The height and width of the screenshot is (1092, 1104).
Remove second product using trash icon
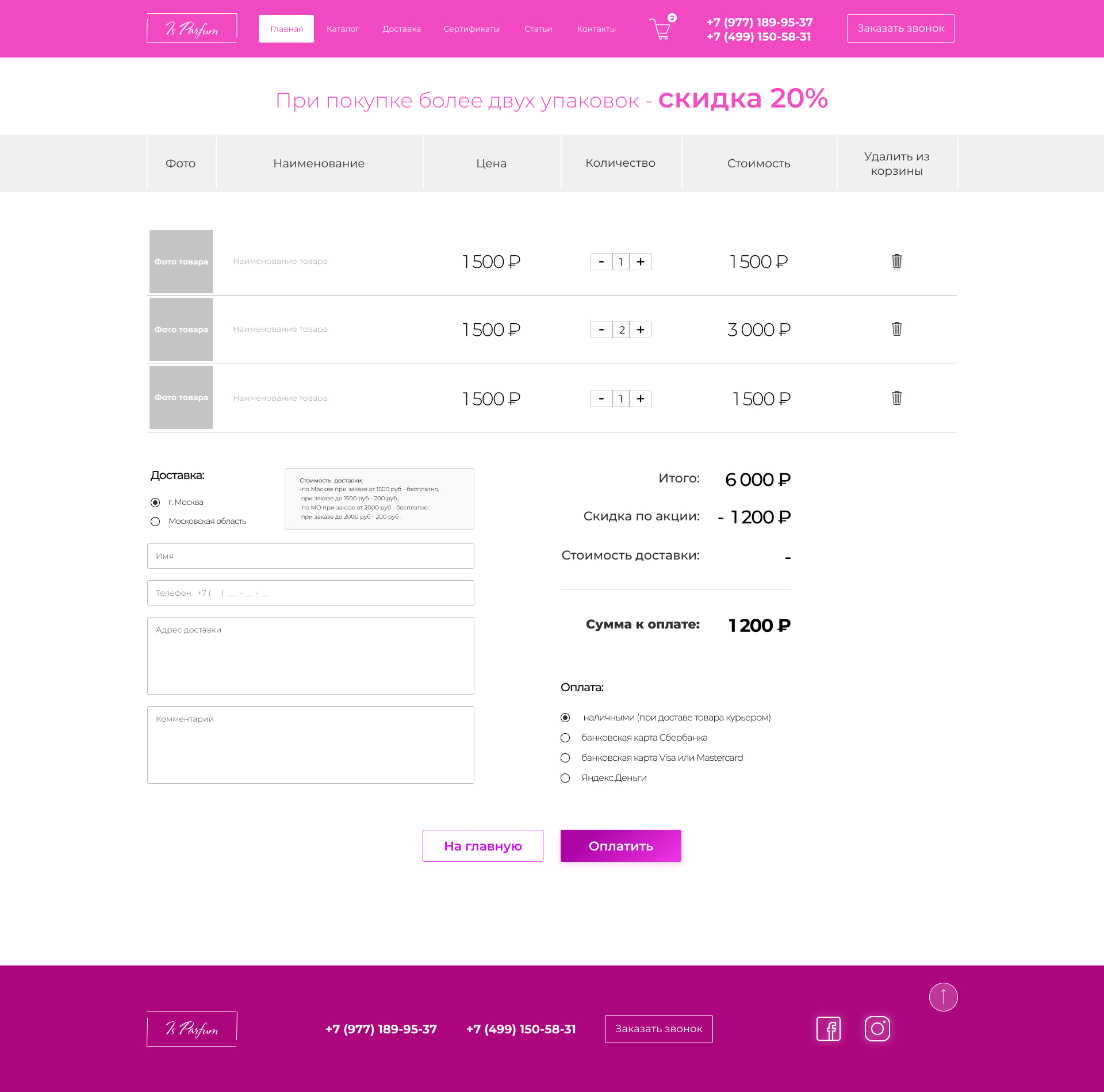click(x=896, y=329)
